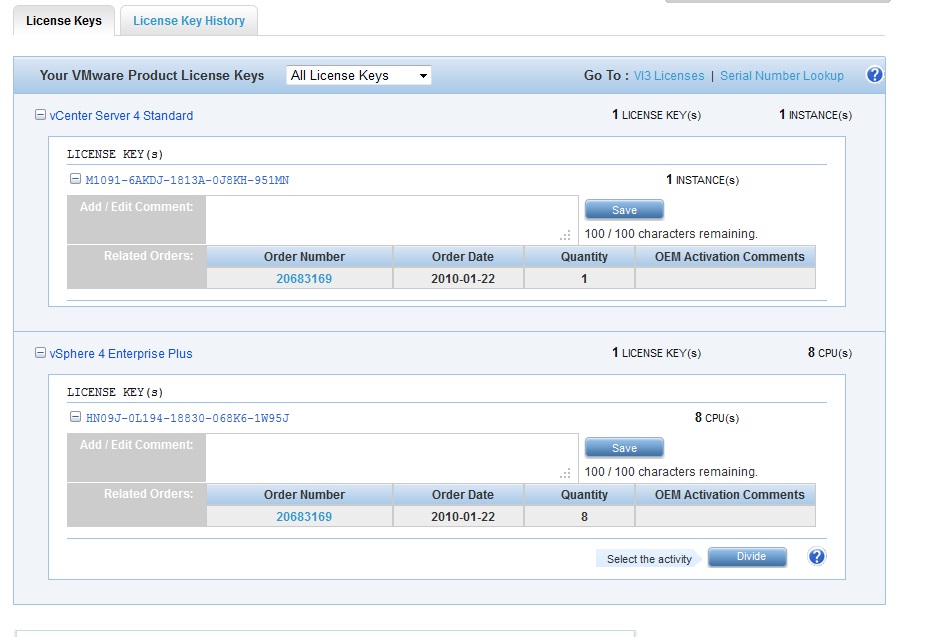The image size is (935, 637).
Task: Open order 20683169 under vCenter Server
Action: pos(304,279)
